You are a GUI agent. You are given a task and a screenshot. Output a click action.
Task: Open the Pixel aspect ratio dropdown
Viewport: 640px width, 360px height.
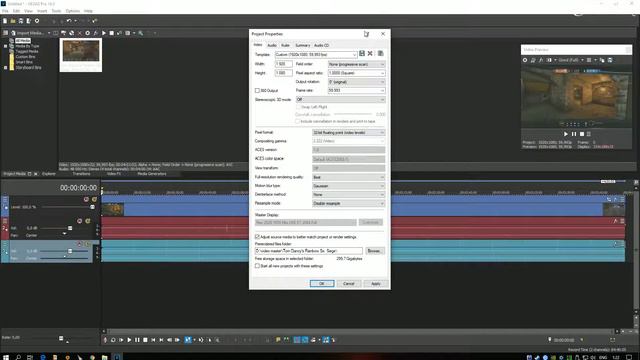point(356,73)
